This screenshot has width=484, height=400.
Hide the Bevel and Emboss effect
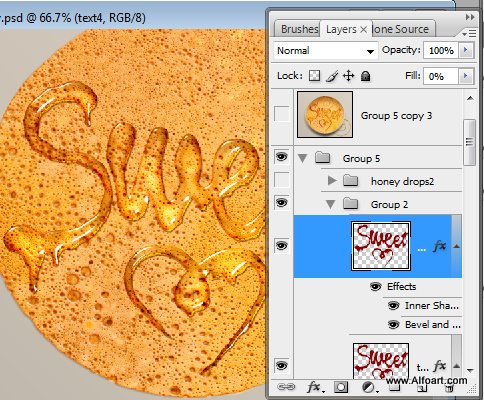coord(394,324)
